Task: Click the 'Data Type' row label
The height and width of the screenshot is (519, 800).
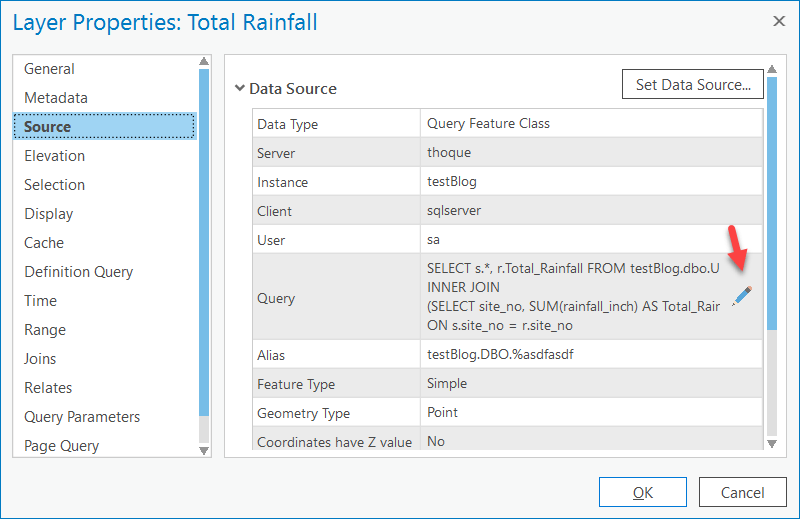Action: 287,124
